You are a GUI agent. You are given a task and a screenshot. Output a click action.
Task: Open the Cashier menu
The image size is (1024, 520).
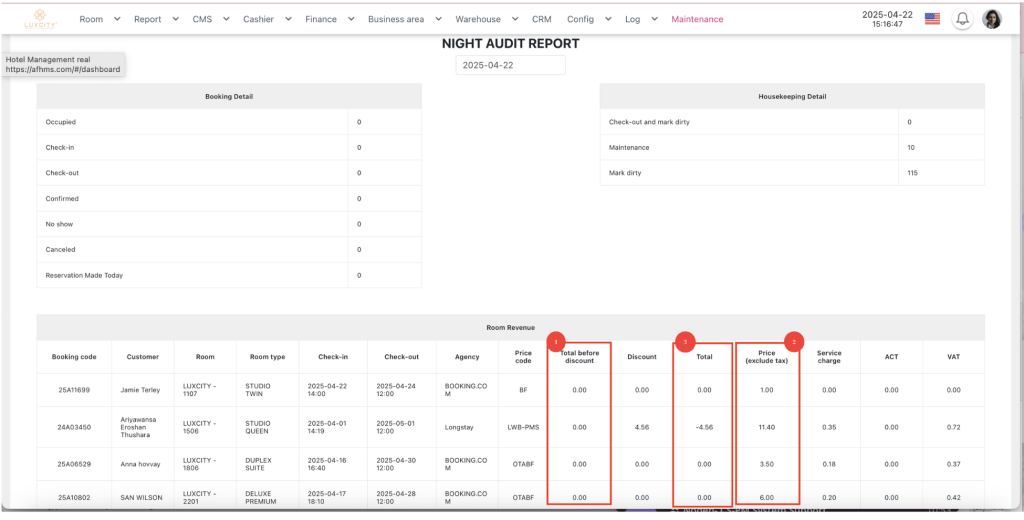point(266,19)
